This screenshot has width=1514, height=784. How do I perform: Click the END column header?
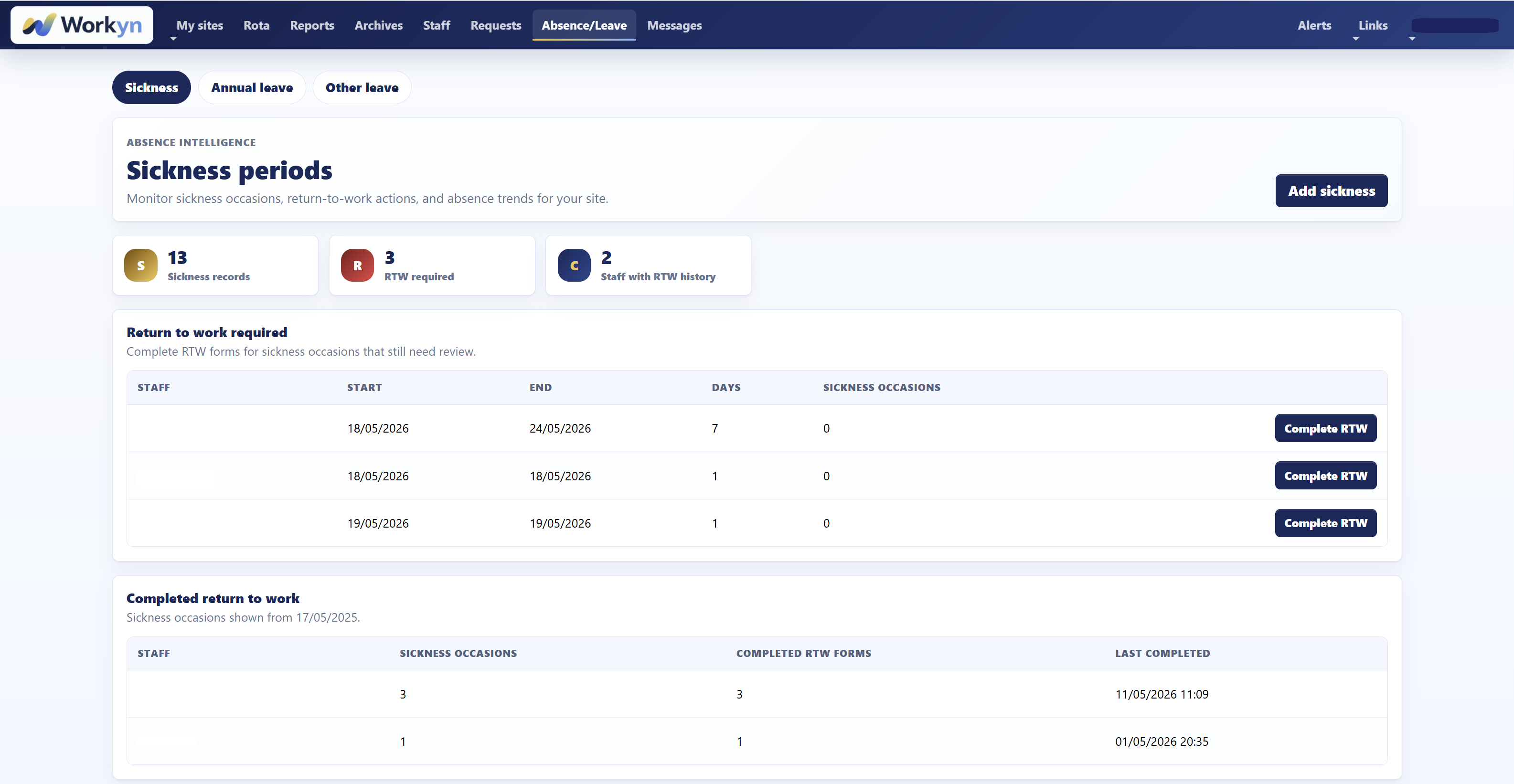540,387
